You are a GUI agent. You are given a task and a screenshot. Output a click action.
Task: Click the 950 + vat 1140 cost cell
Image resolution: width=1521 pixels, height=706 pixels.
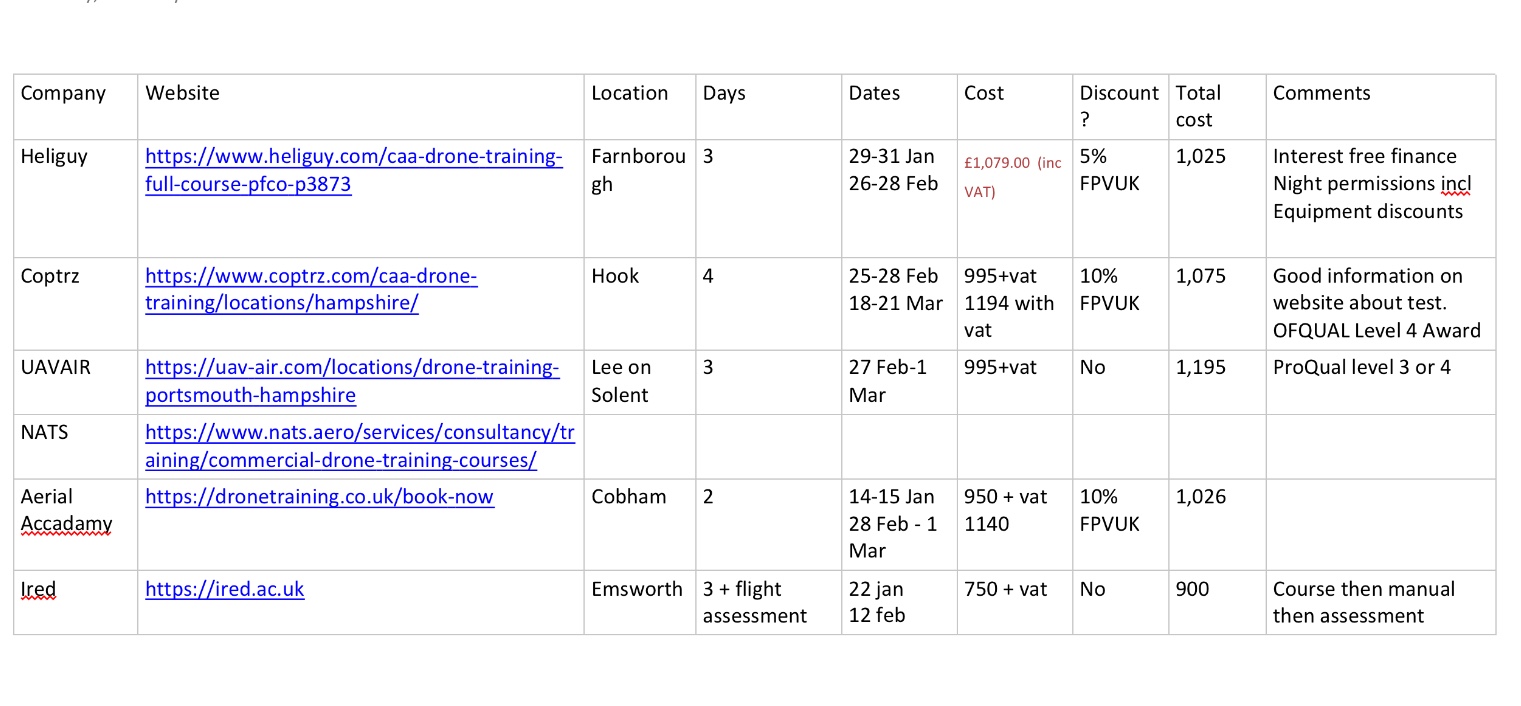click(1014, 524)
